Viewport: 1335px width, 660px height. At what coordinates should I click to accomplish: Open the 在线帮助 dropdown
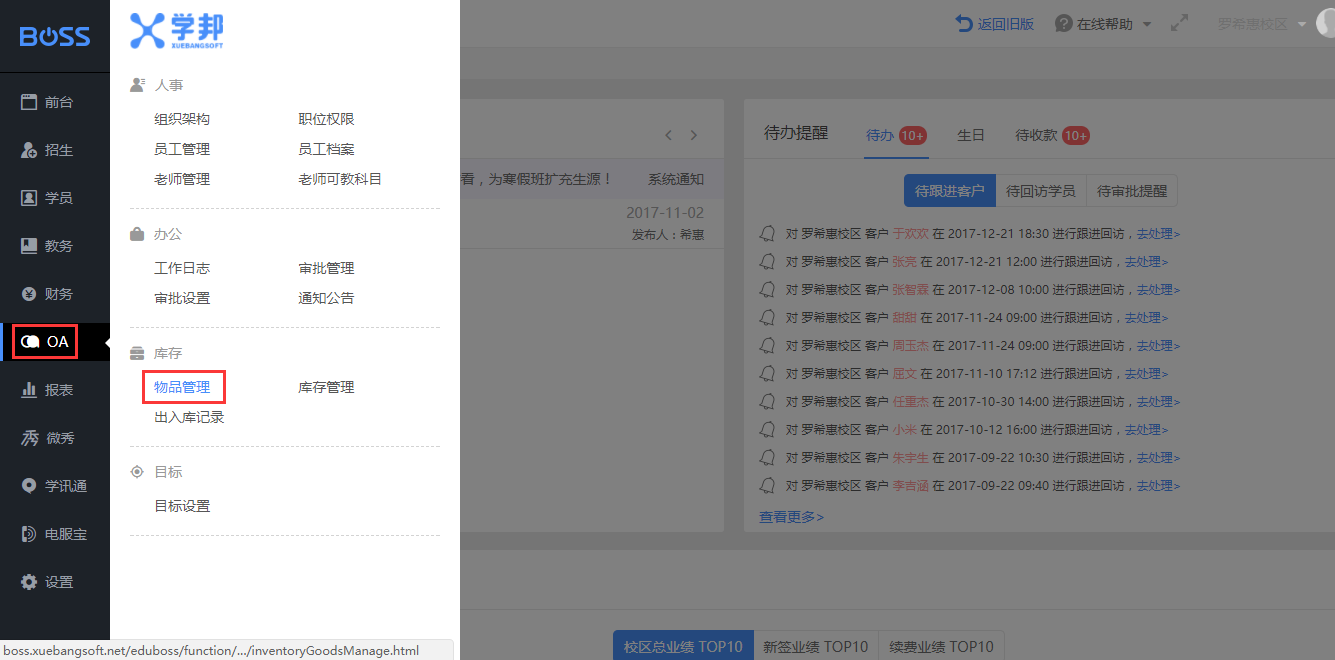tap(1104, 23)
